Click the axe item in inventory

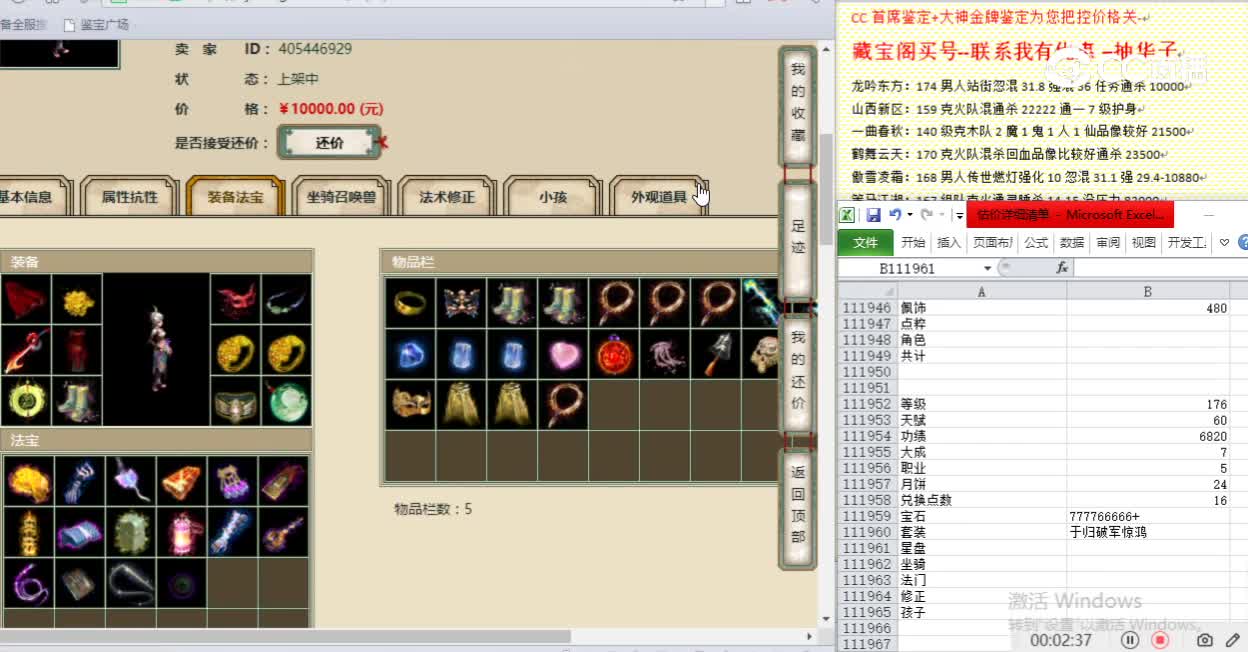click(716, 354)
